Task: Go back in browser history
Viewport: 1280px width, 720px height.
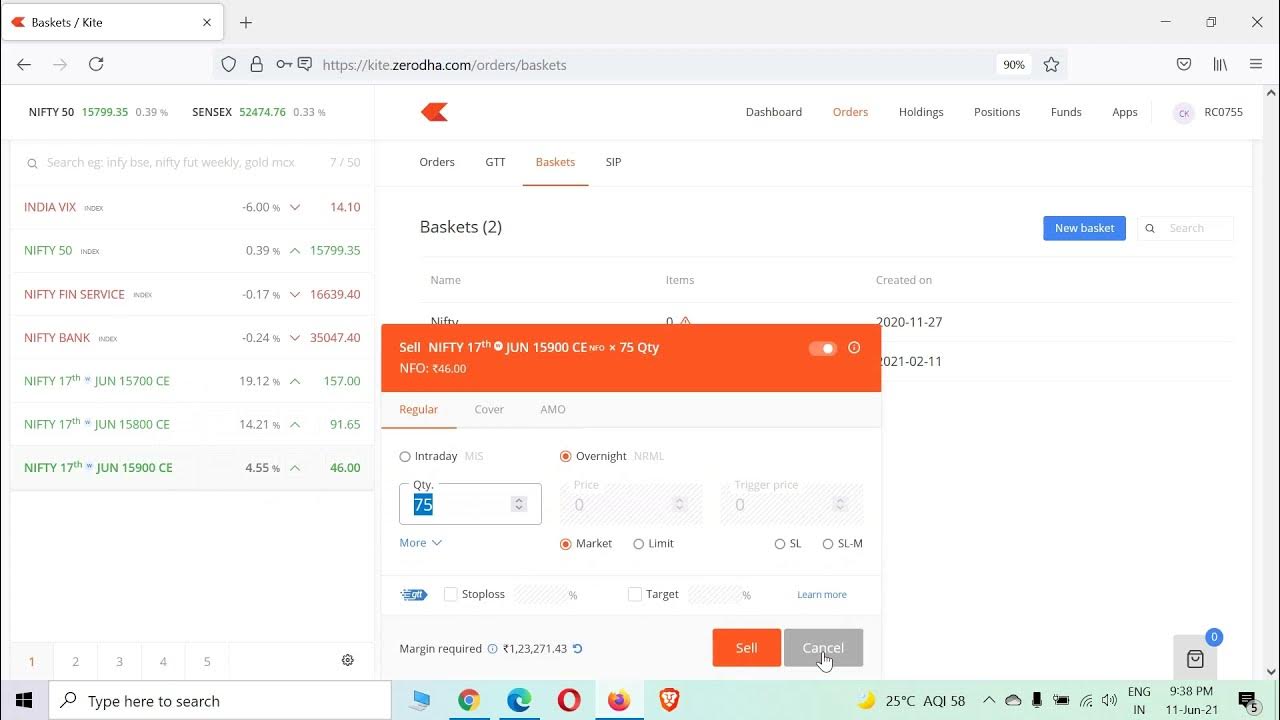Action: click(x=24, y=64)
